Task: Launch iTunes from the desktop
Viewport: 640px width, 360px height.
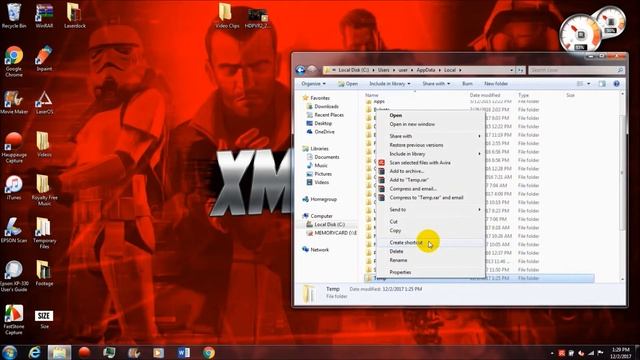Action: pyautogui.click(x=14, y=188)
